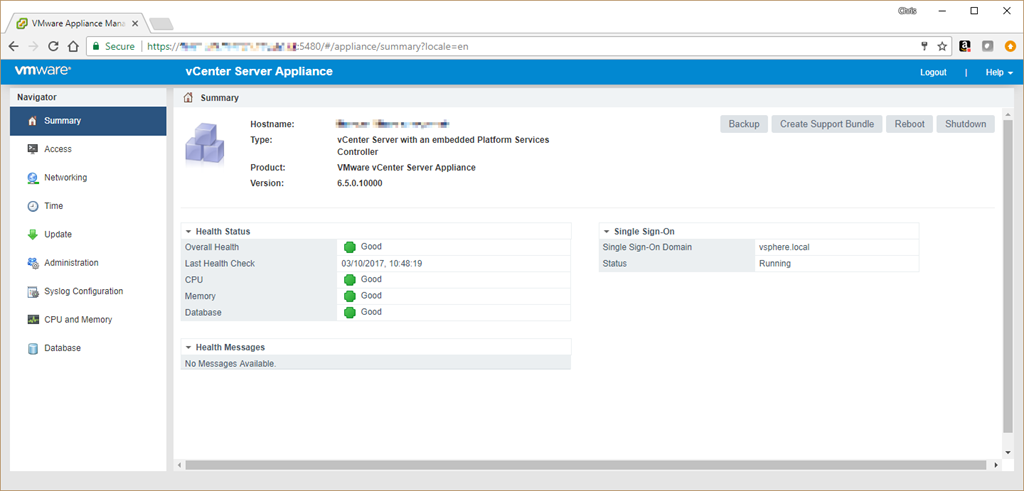Click the green Overall Health status icon
The height and width of the screenshot is (491, 1024).
(x=349, y=247)
